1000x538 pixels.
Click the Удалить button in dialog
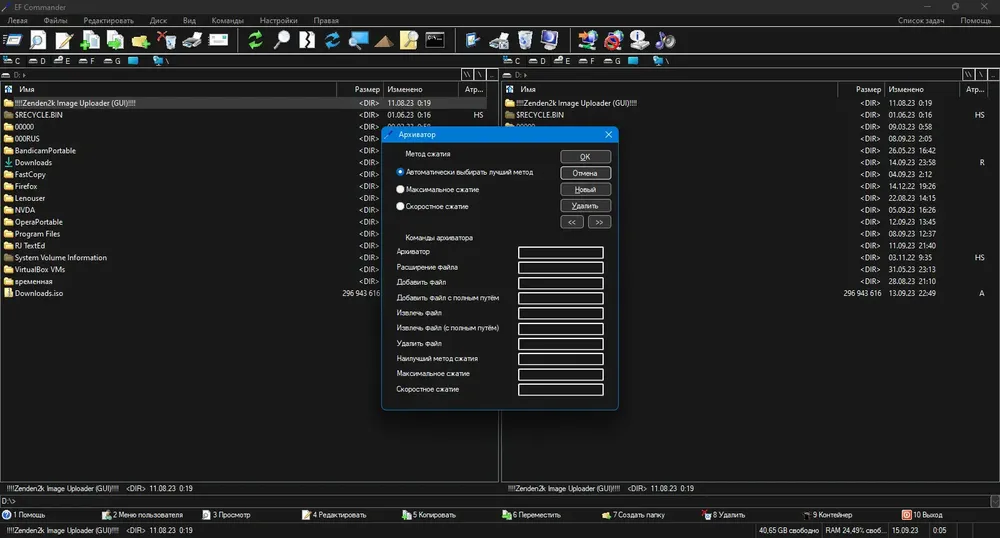pyautogui.click(x=585, y=206)
